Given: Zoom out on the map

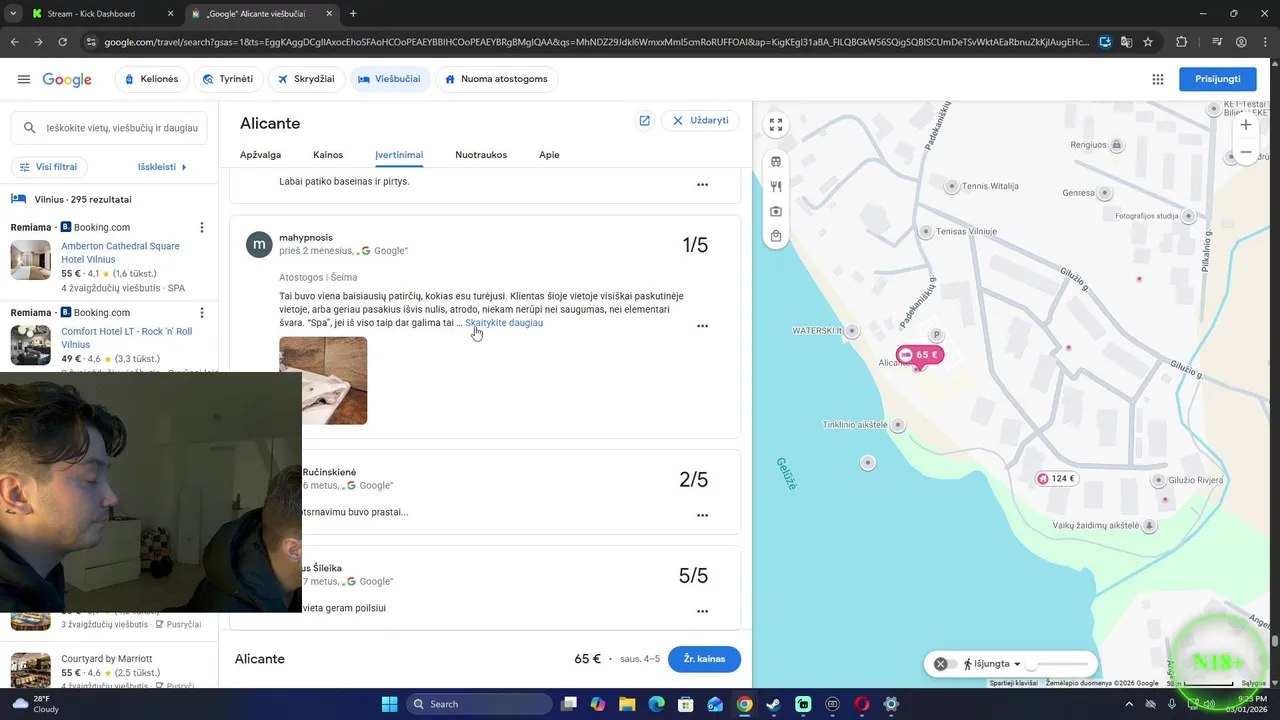Looking at the screenshot, I should 1245,152.
